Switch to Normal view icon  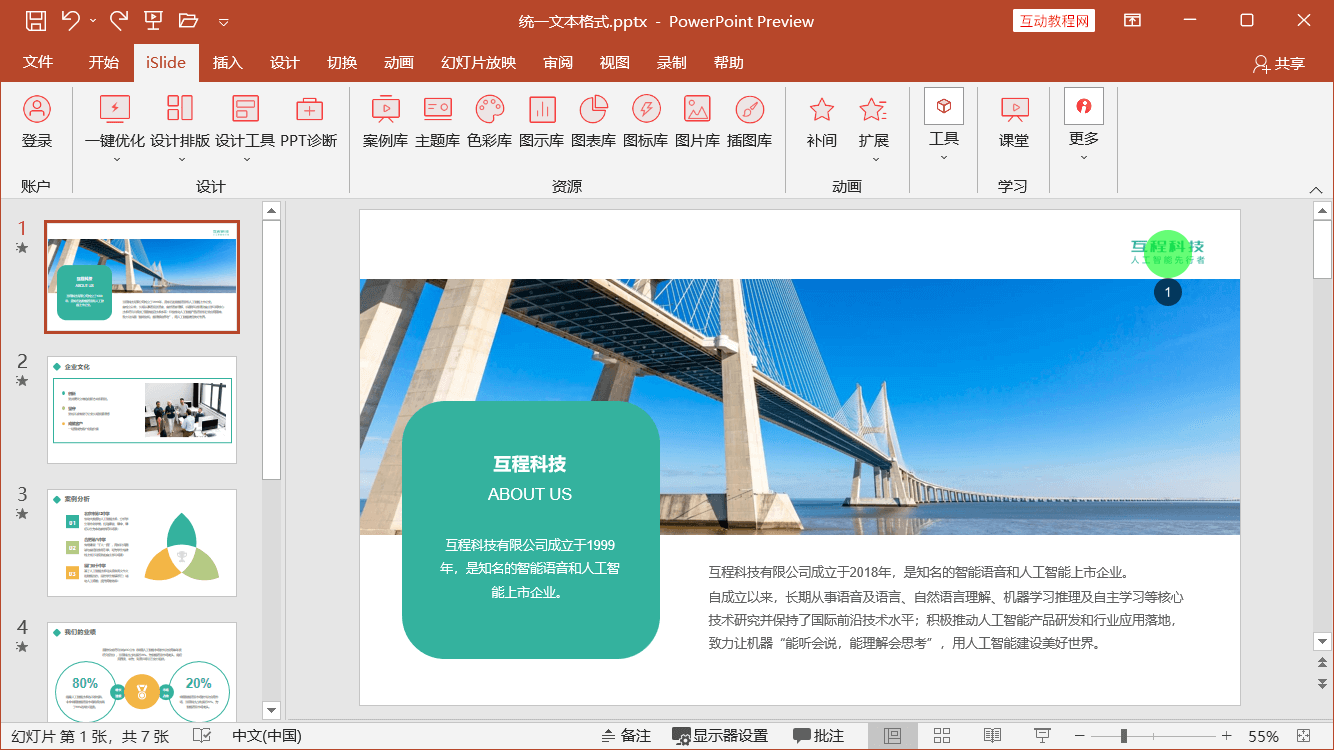(892, 736)
